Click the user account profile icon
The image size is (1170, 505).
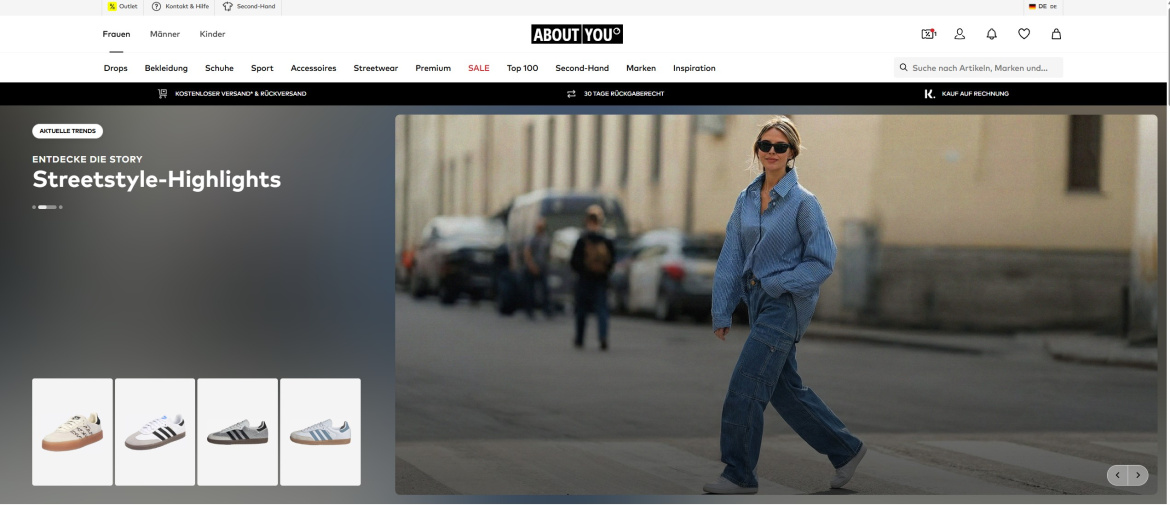(x=960, y=34)
